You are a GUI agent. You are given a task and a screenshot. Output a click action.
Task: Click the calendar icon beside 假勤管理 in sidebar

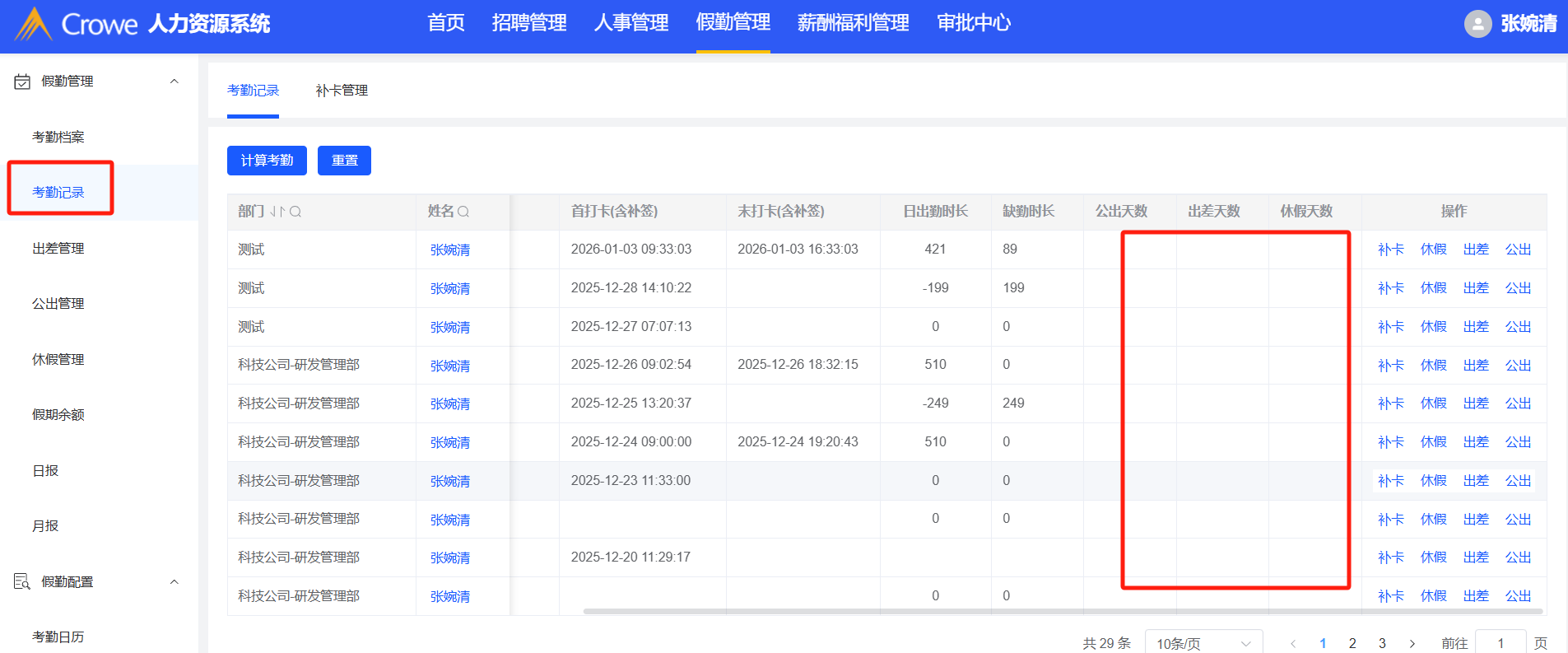(22, 82)
